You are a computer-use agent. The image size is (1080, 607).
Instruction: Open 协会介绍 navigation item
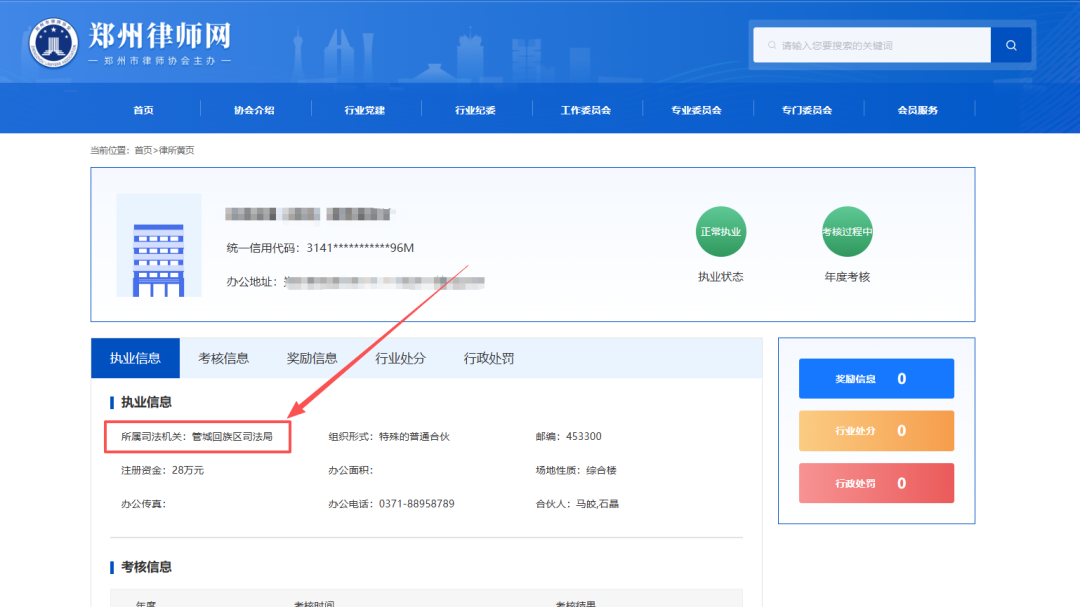coord(254,110)
